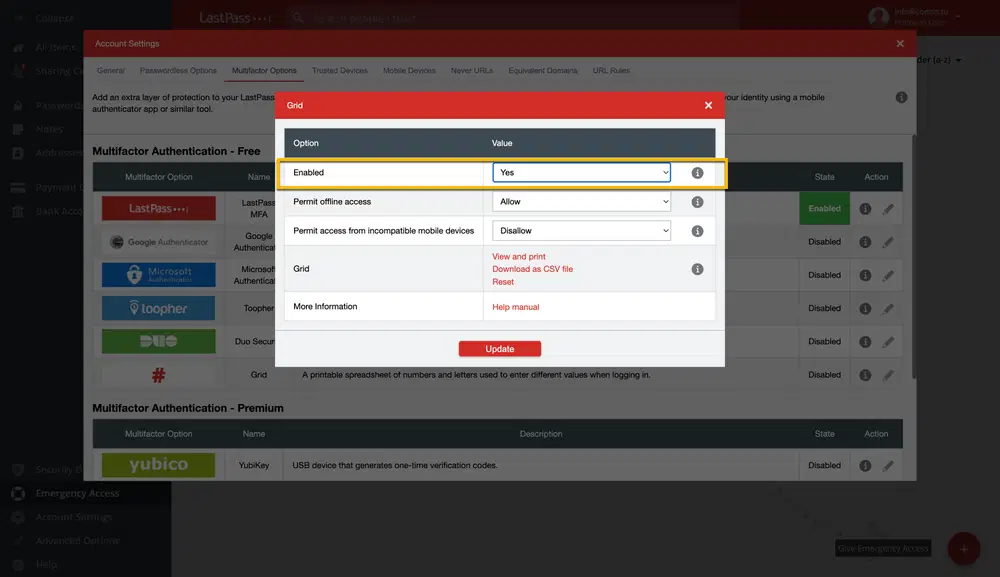1000x577 pixels.
Task: Edit Google Authenticator settings pencil
Action: (888, 242)
